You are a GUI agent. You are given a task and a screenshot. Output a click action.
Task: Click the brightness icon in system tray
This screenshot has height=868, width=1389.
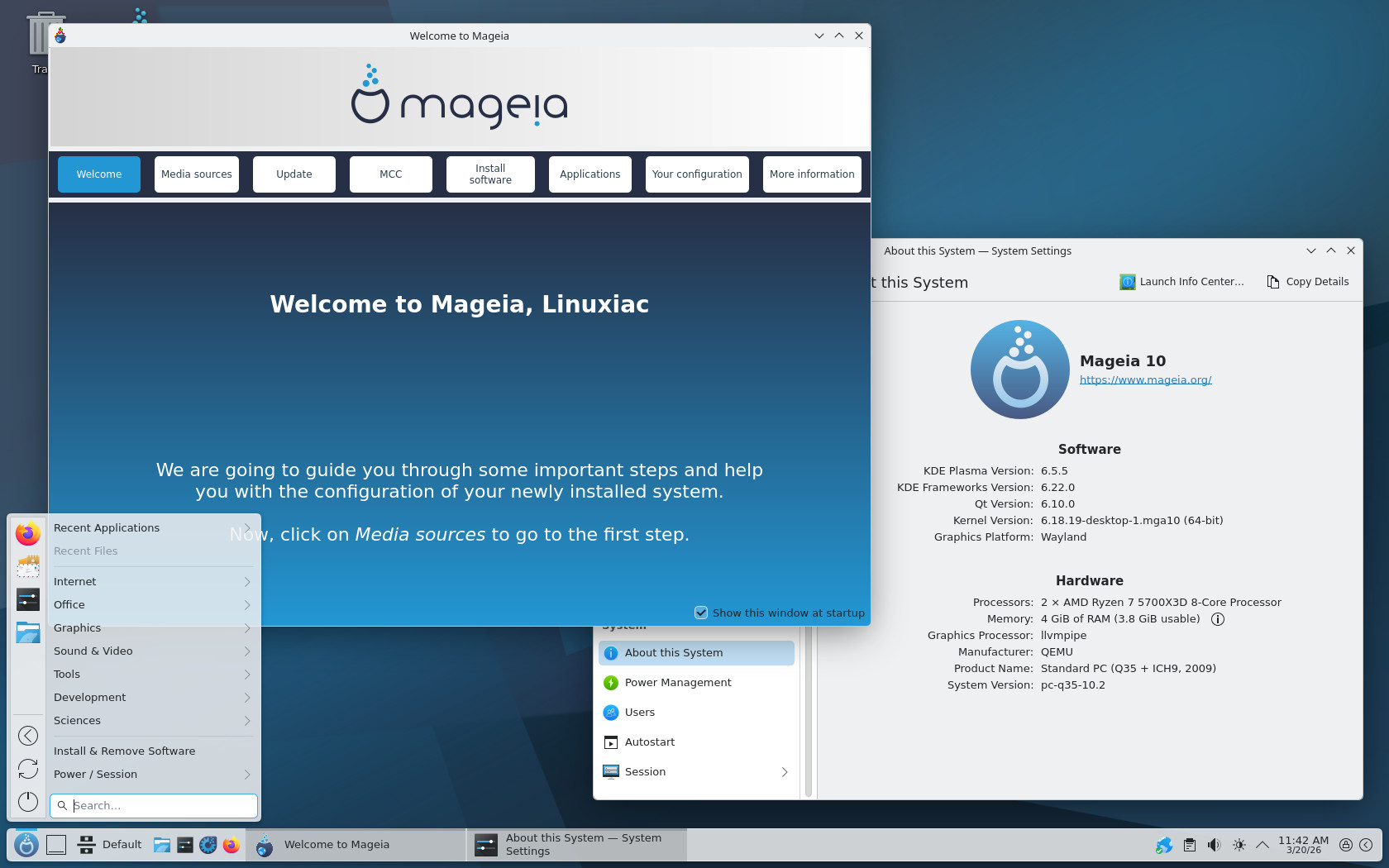click(1239, 845)
